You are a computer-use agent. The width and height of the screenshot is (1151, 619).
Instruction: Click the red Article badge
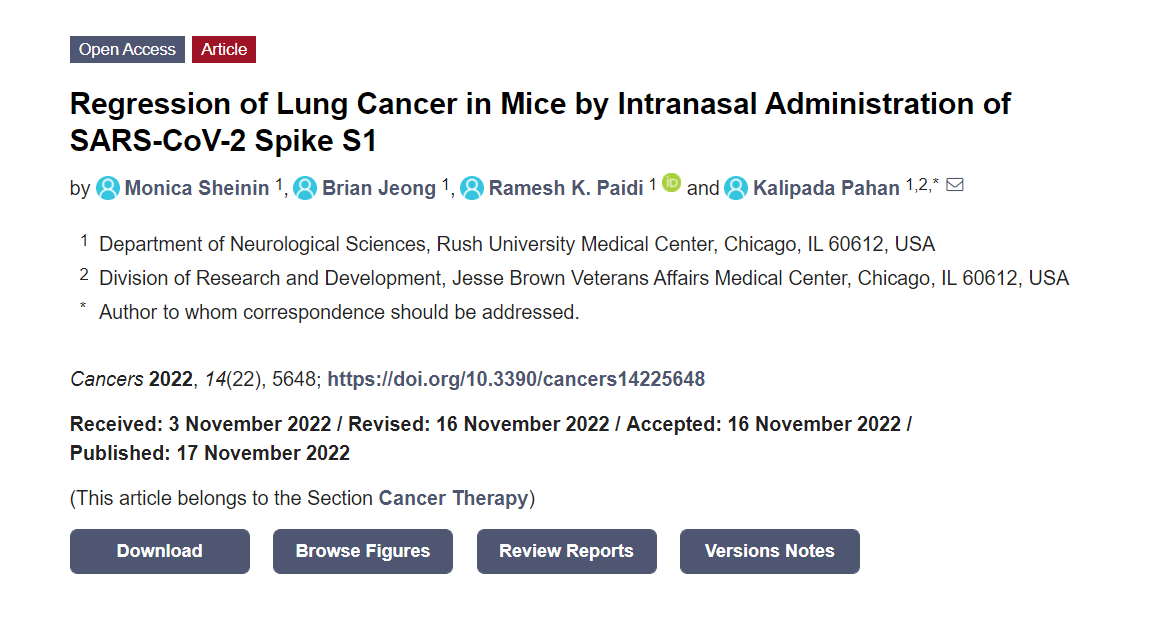(224, 49)
